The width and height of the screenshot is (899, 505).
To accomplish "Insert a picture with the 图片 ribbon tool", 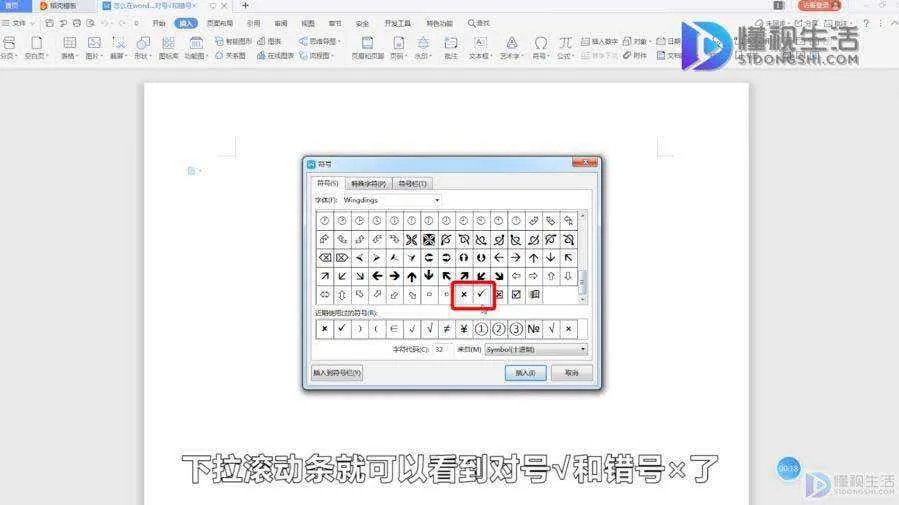I will point(93,48).
